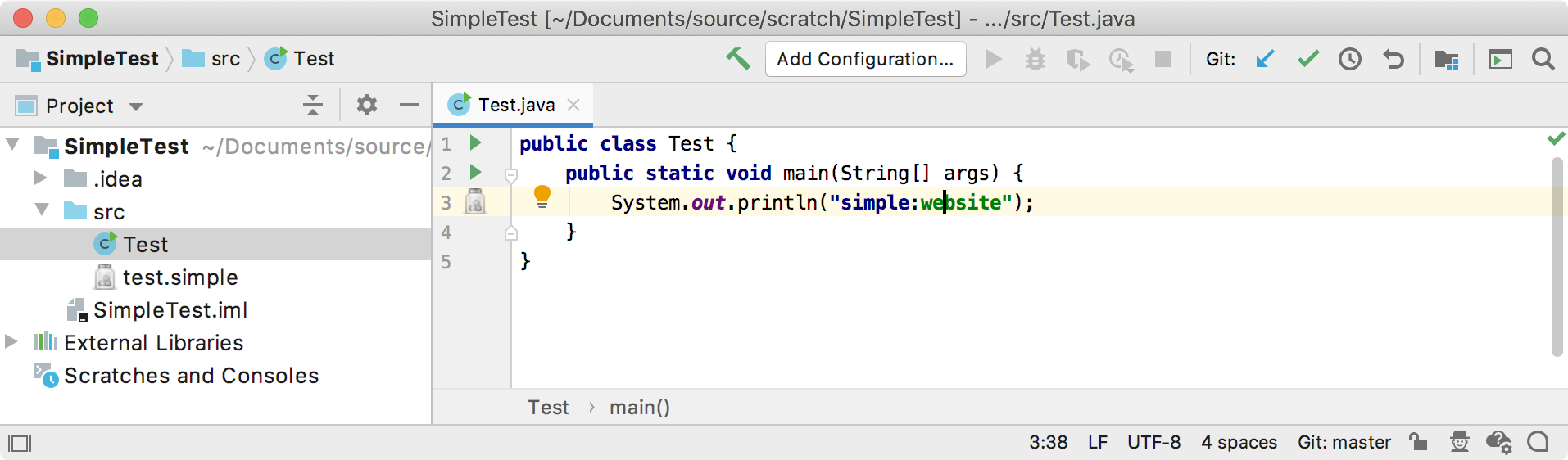This screenshot has height=460, width=1568.
Task: Click run gutter arrow on line 1
Action: click(x=475, y=143)
